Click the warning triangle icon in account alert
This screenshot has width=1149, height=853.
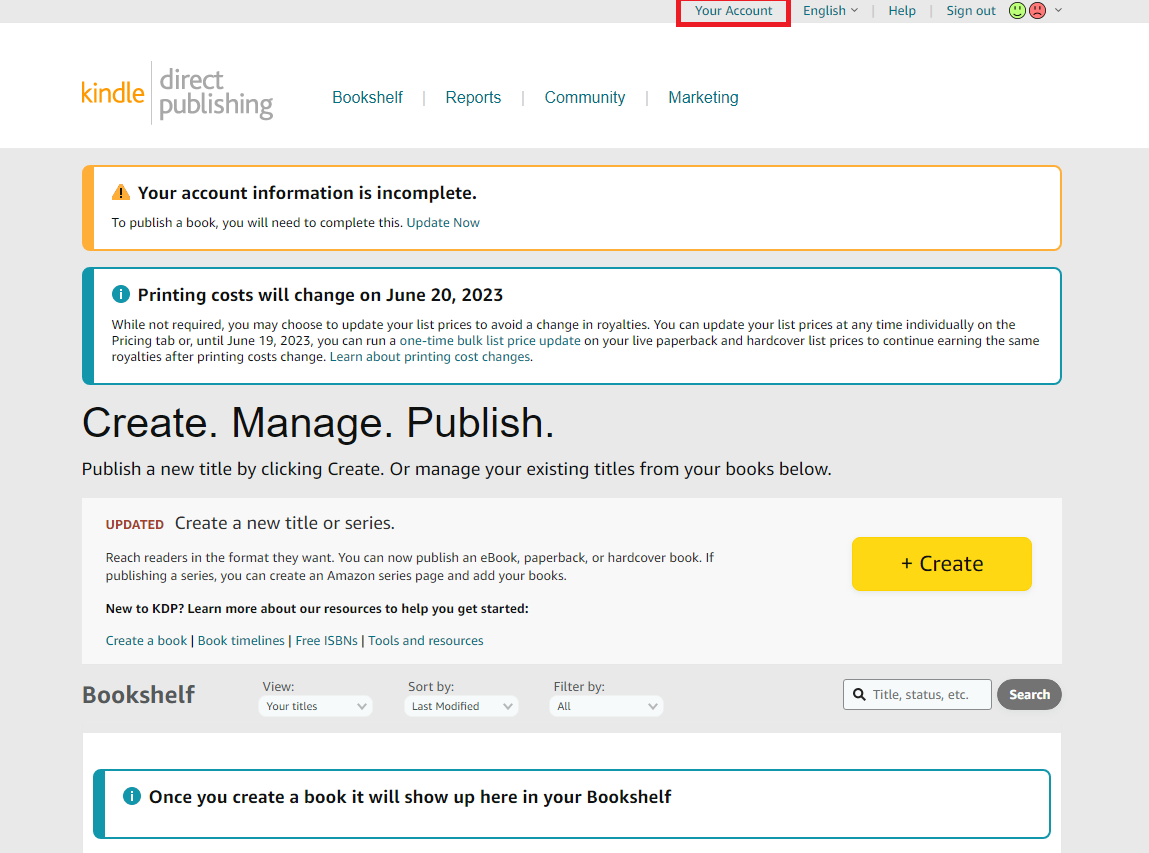pos(120,193)
